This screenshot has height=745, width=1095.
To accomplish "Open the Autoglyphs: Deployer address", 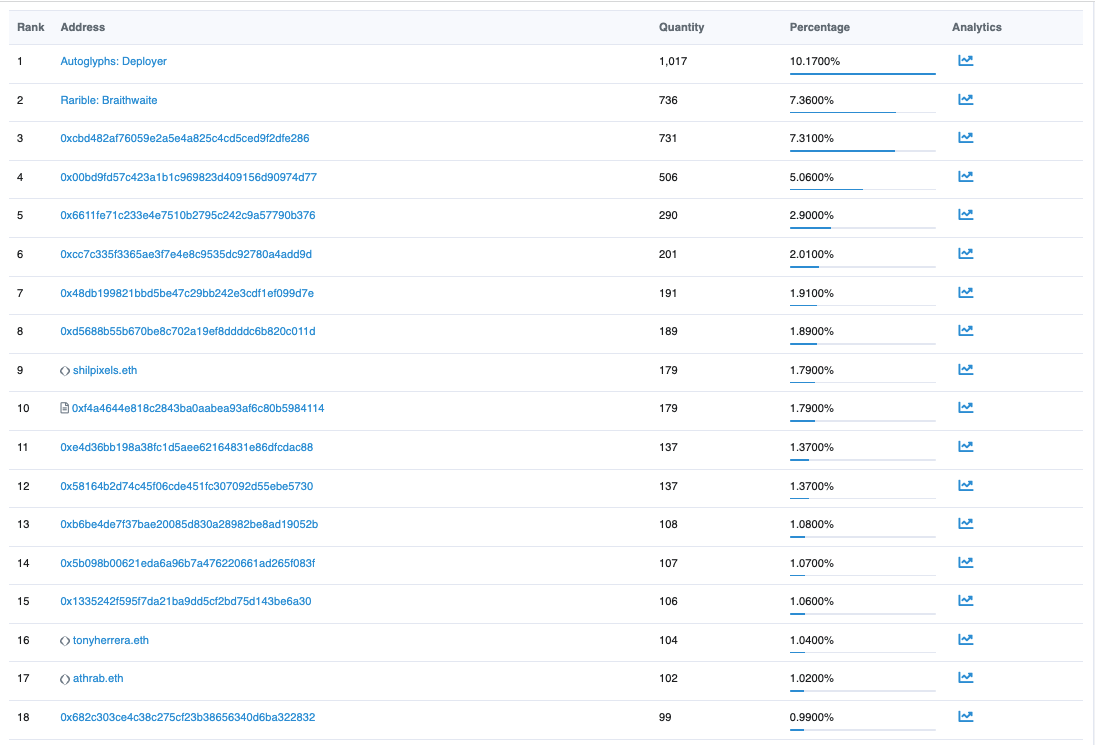I will (x=113, y=61).
